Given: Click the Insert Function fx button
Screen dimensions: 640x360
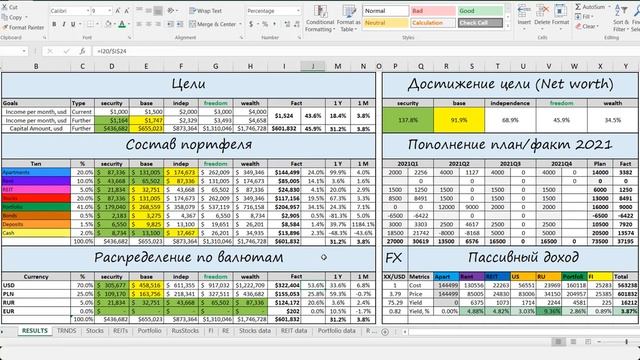Looking at the screenshot, I should 82,51.
